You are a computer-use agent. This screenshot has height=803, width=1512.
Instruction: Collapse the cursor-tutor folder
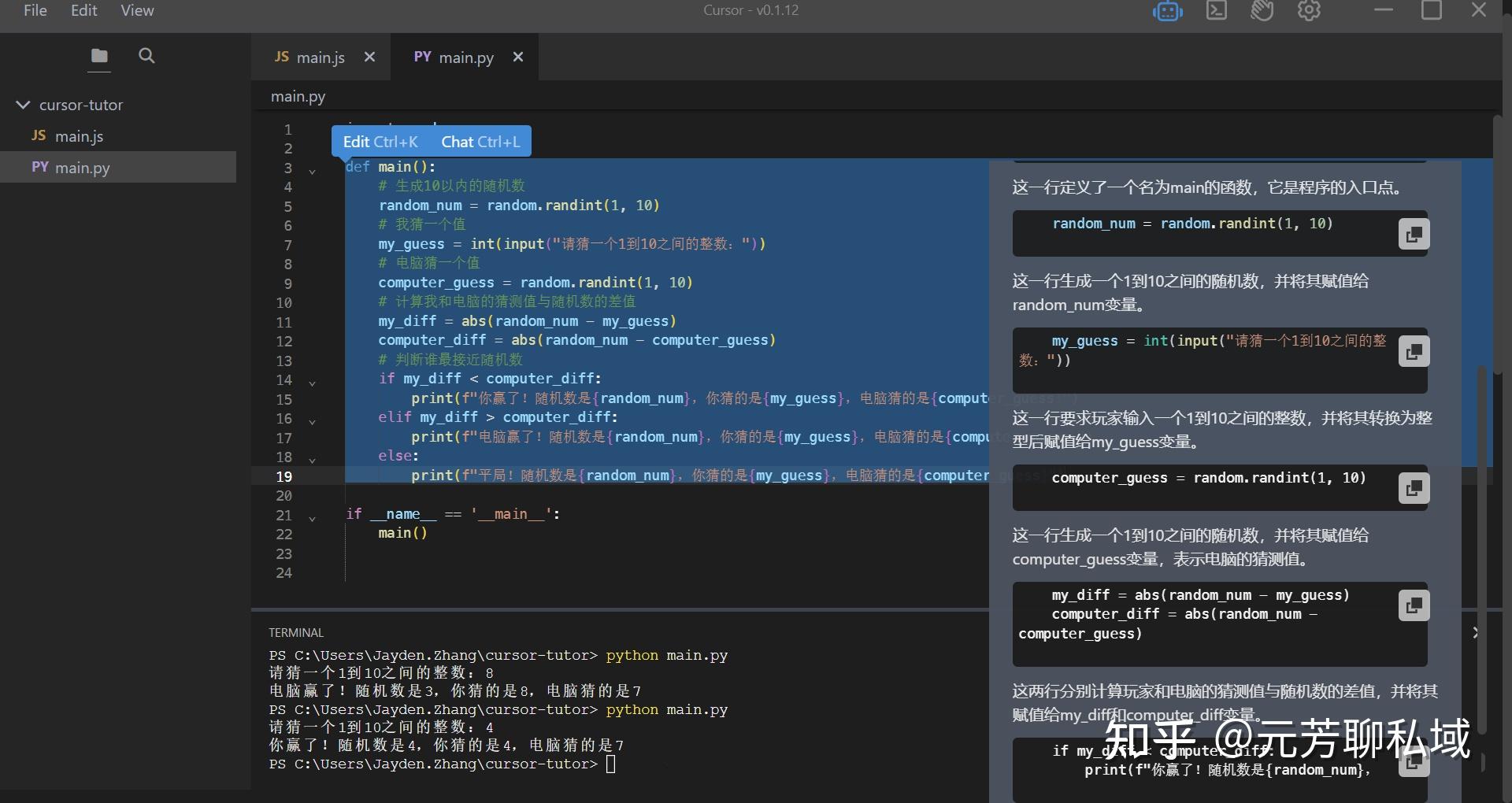pyautogui.click(x=24, y=105)
